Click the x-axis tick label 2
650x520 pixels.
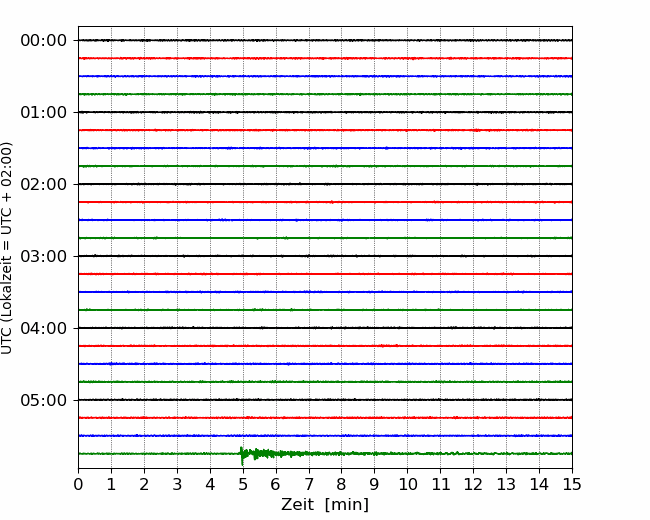[144, 484]
